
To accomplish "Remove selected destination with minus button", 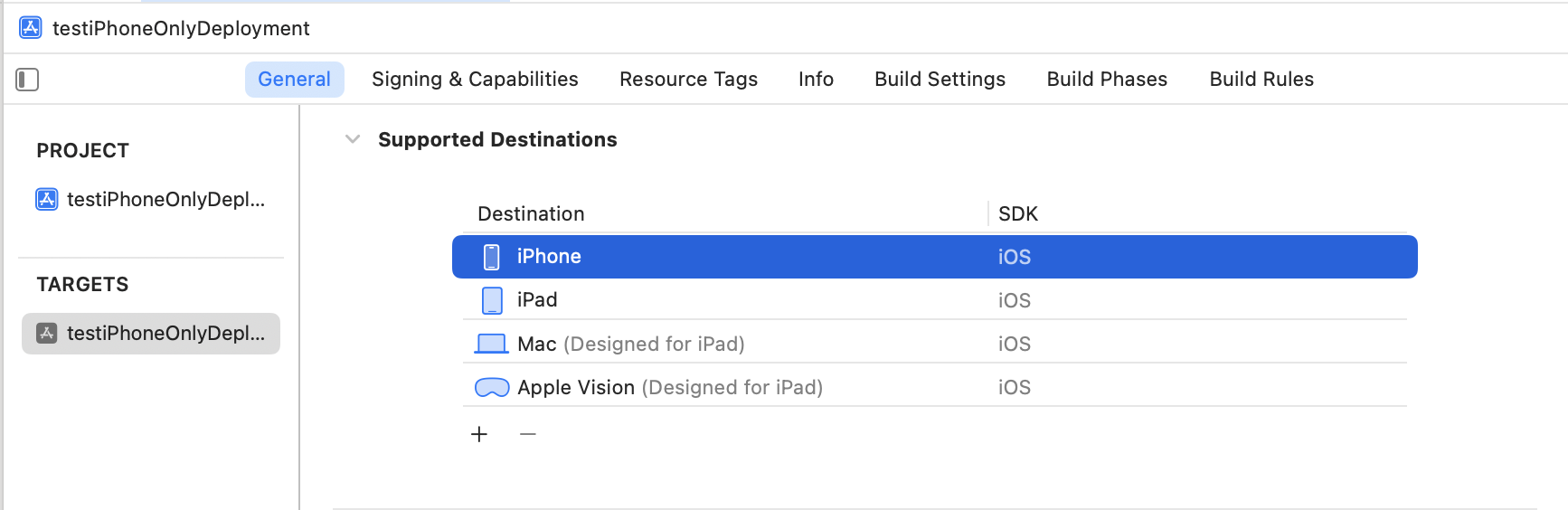I will coord(528,434).
